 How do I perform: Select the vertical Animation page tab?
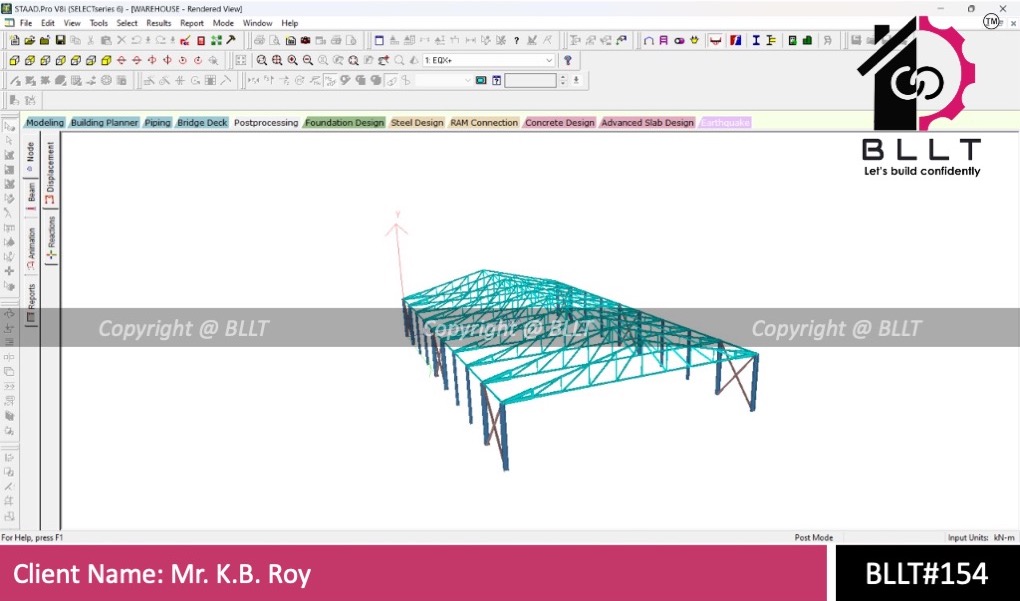tap(31, 248)
